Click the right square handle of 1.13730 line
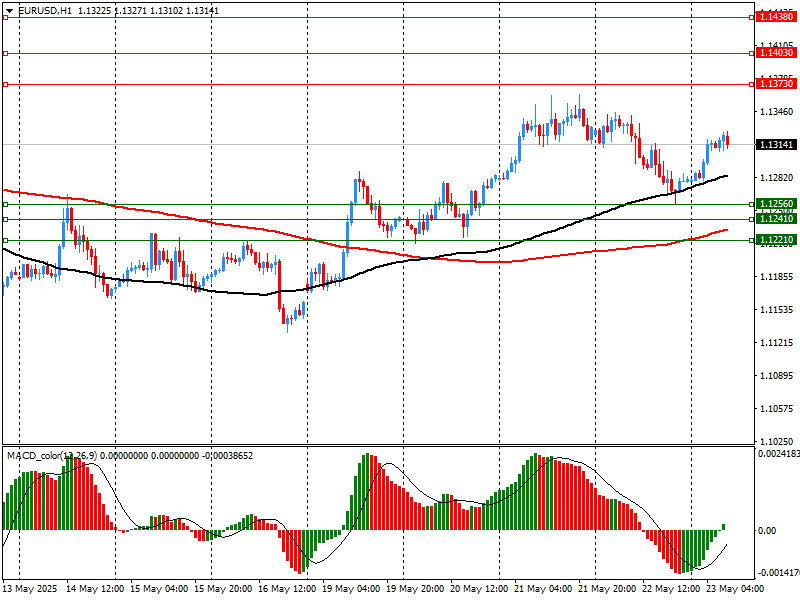The image size is (800, 600). tap(752, 85)
